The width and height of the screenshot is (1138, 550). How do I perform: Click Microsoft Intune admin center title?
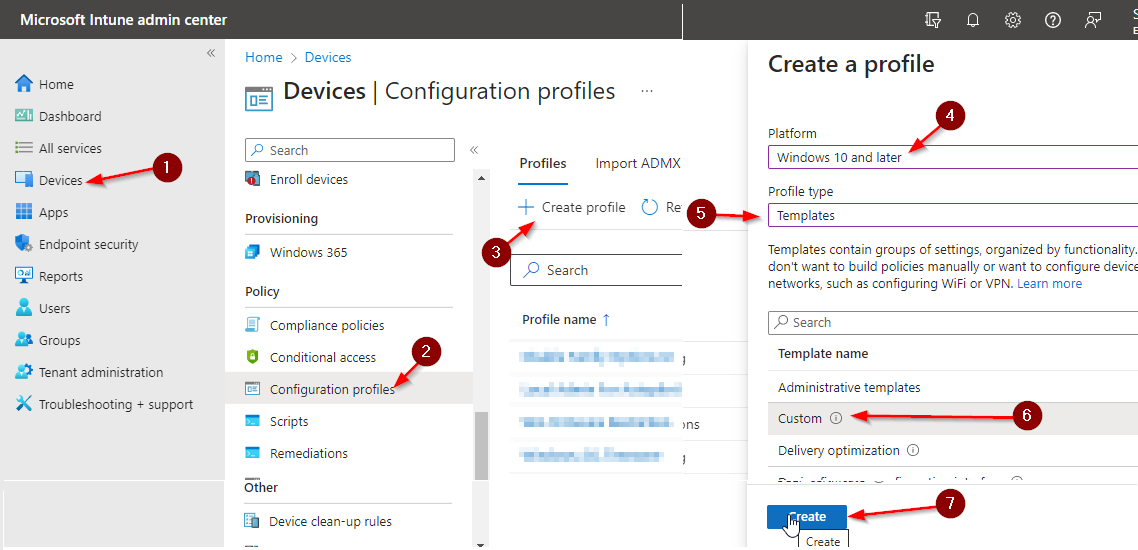click(123, 20)
